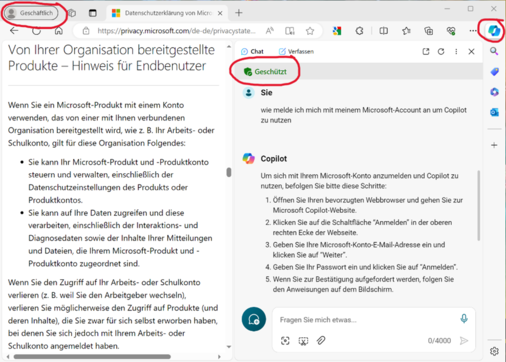Viewport: 506px width, 362px height.
Task: Go to the browser home page
Action: coord(59,31)
